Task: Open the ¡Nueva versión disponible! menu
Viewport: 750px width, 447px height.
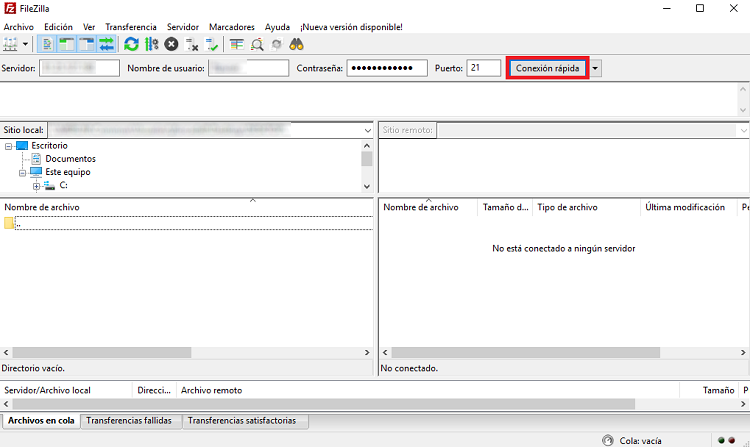Action: (x=351, y=27)
